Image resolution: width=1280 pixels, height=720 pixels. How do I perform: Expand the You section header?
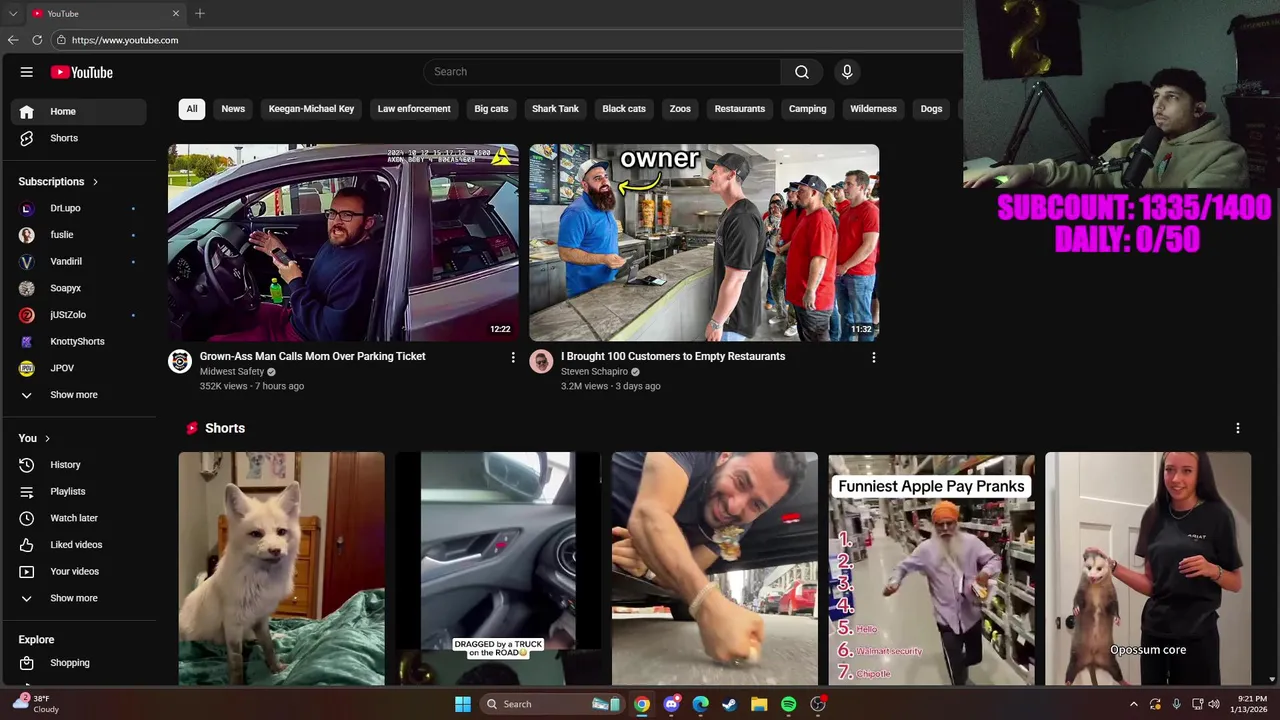pyautogui.click(x=34, y=438)
